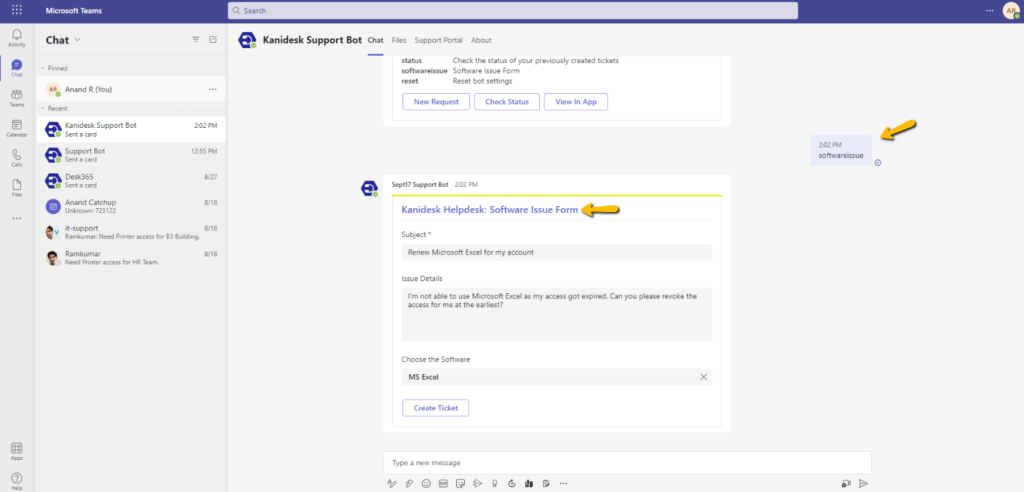The image size is (1024, 492).
Task: Click the 'reset' command text
Action: (x=409, y=81)
